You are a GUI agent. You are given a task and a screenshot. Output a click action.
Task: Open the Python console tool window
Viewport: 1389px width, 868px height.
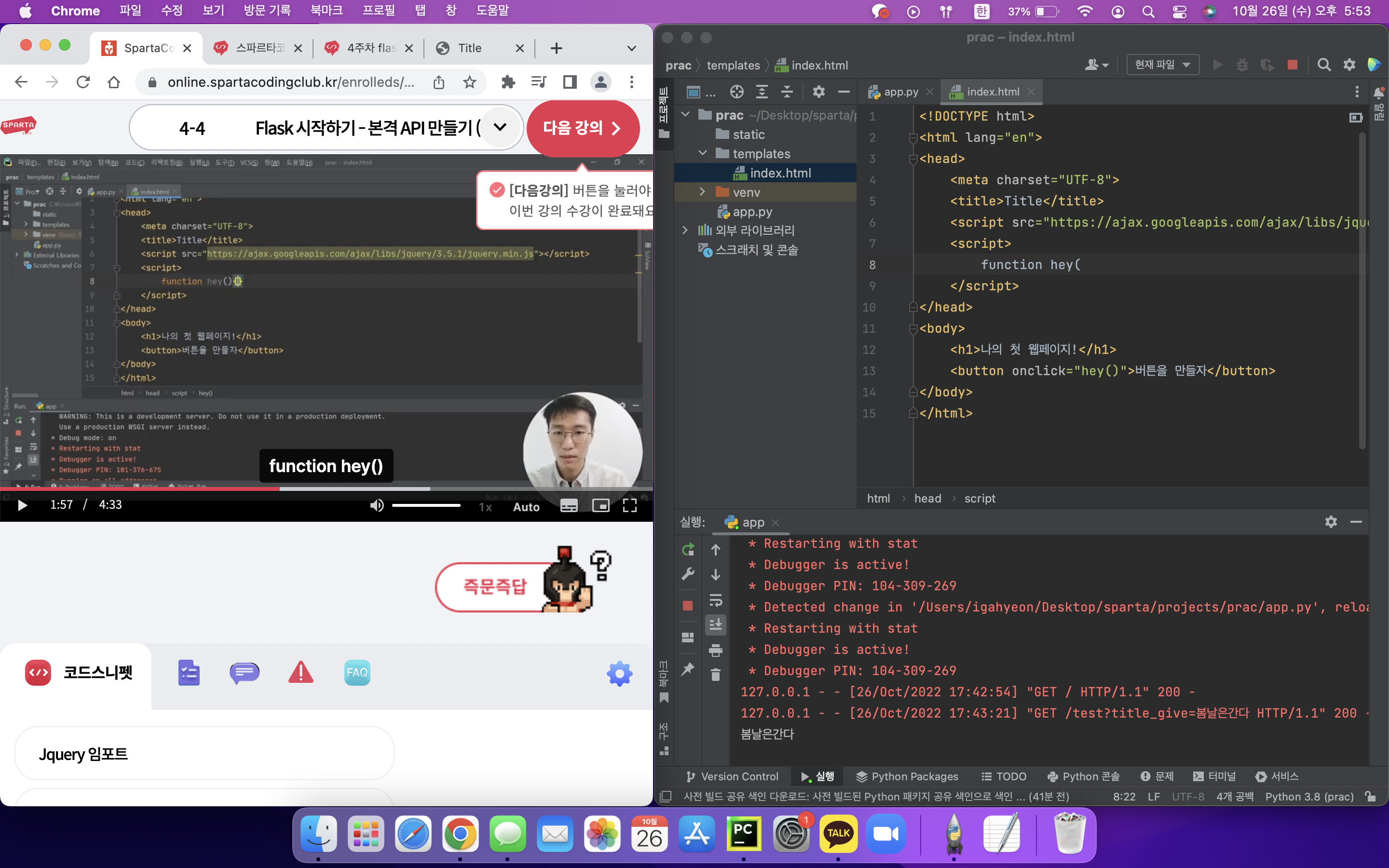[x=1083, y=776]
